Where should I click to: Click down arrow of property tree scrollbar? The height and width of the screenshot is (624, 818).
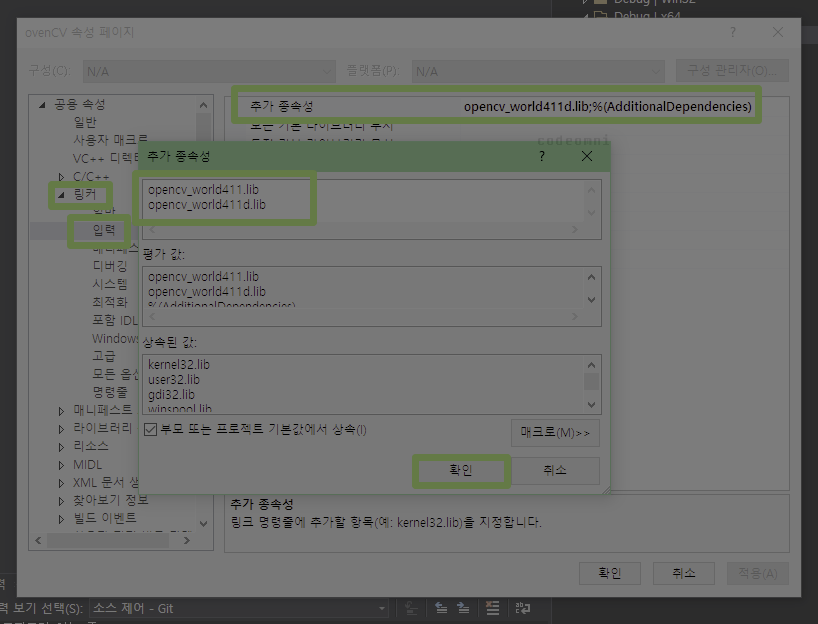pyautogui.click(x=203, y=523)
